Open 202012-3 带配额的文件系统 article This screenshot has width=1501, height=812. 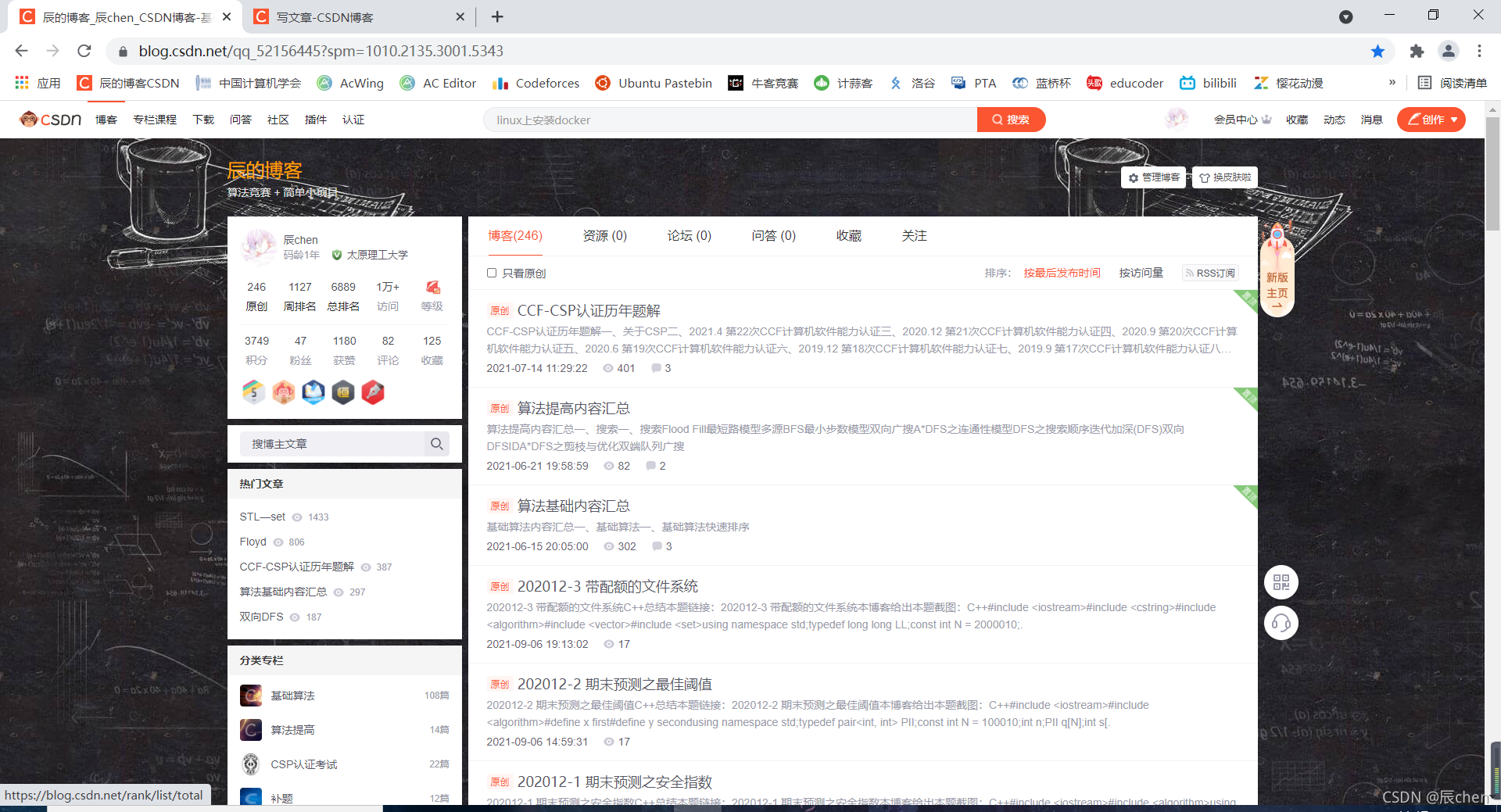pyautogui.click(x=607, y=586)
